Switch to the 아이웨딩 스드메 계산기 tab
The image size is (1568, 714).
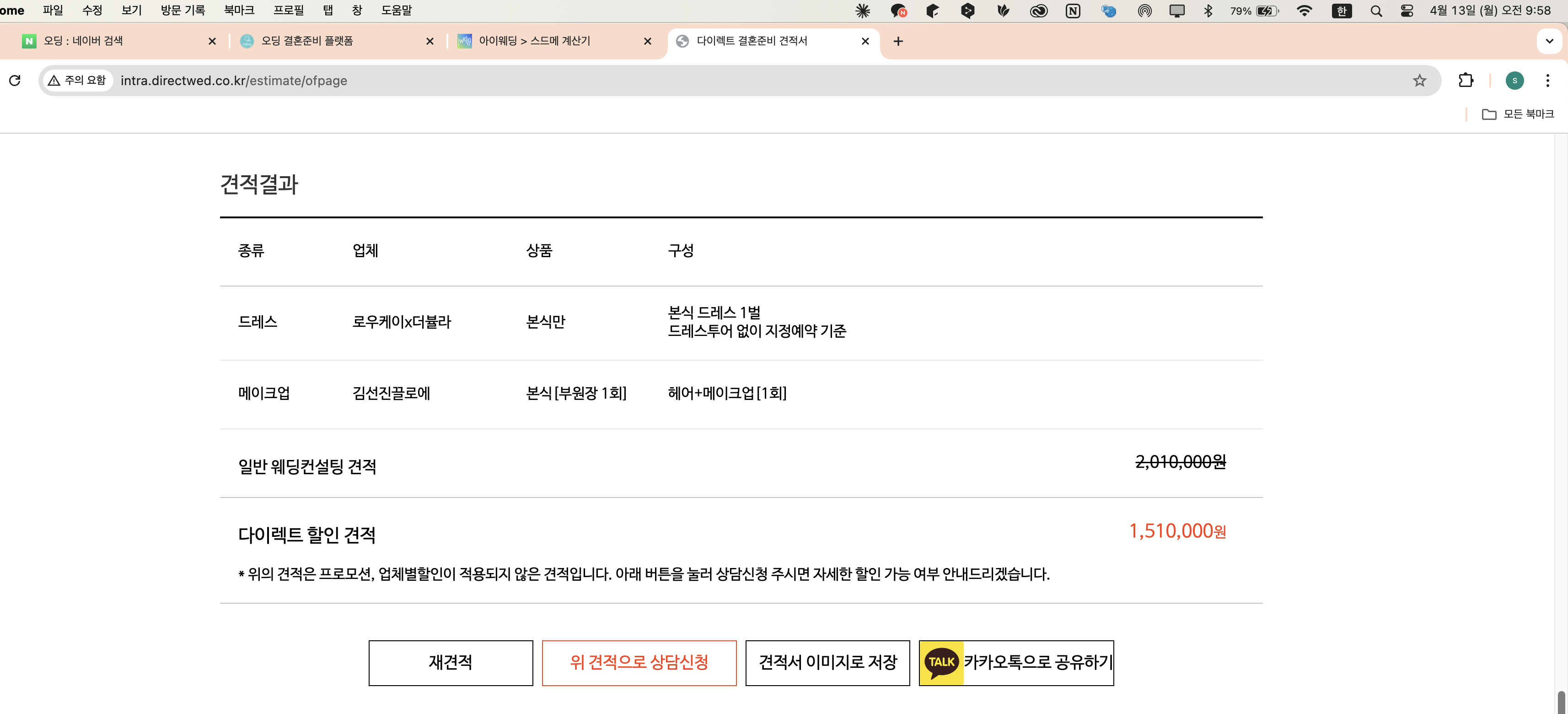(534, 41)
